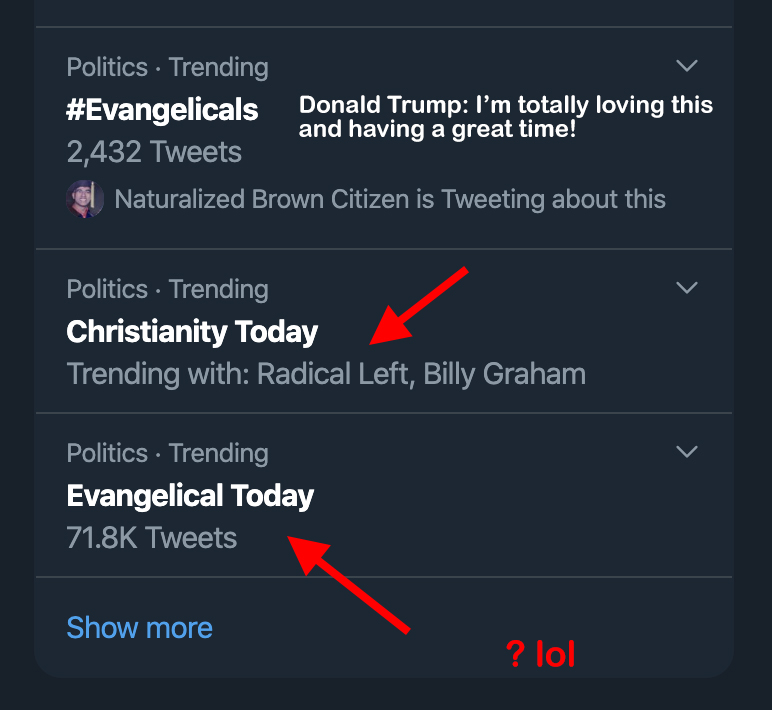
Task: Click the Naturalized Brown Citizen profile avatar
Action: [x=85, y=199]
